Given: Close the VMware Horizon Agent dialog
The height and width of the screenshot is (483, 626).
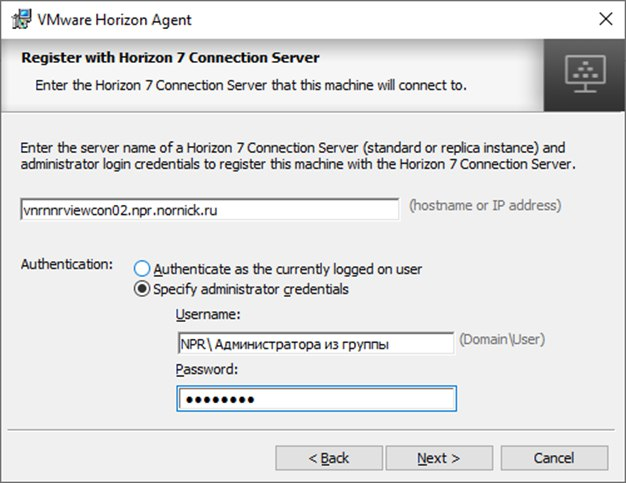Looking at the screenshot, I should [x=604, y=19].
